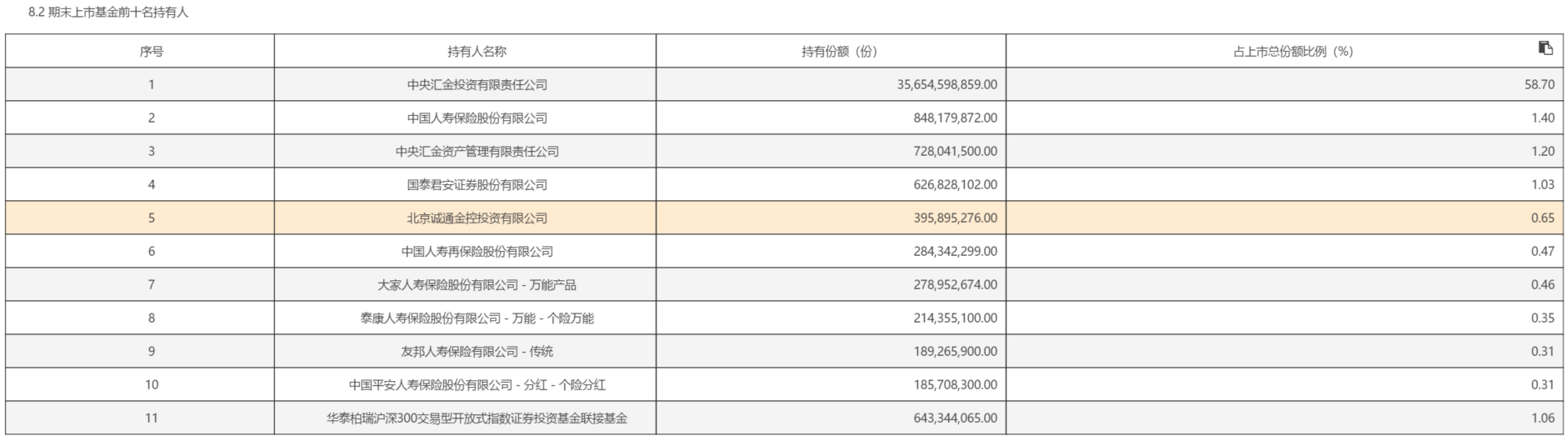Image resolution: width=1568 pixels, height=441 pixels.
Task: Click the 58.70 percentage cell
Action: [x=1539, y=85]
